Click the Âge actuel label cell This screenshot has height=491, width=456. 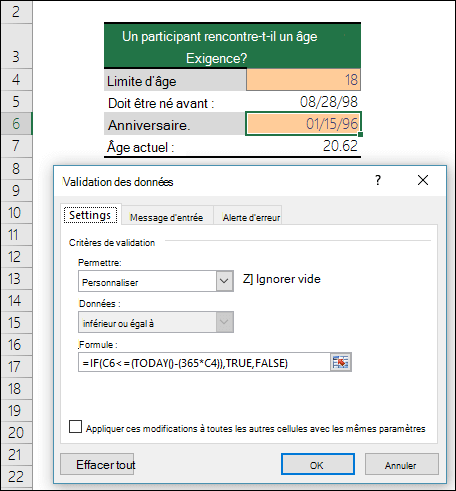click(x=175, y=146)
